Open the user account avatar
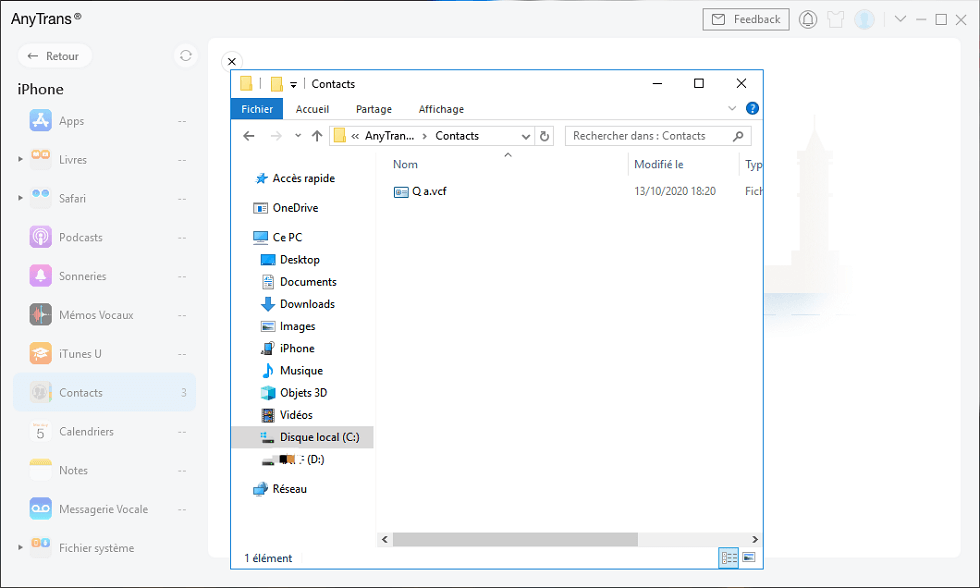This screenshot has height=588, width=980. (x=864, y=19)
